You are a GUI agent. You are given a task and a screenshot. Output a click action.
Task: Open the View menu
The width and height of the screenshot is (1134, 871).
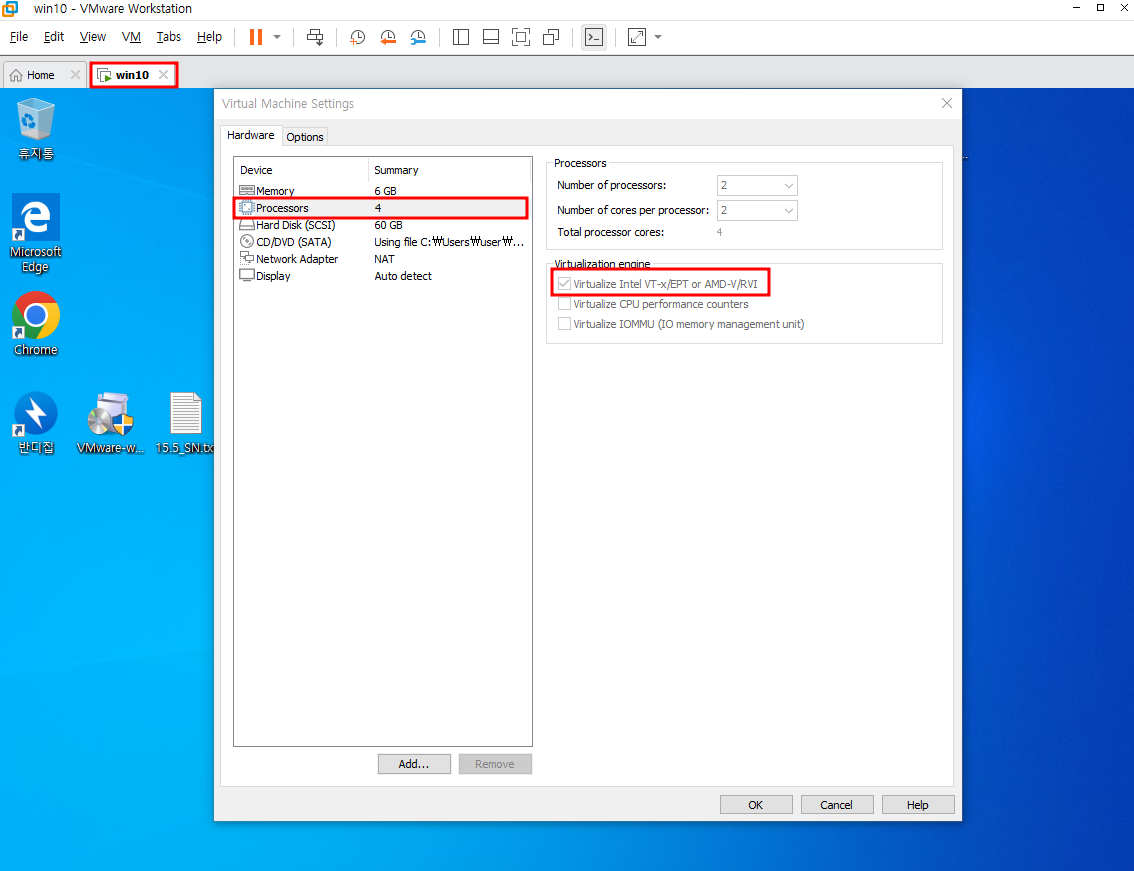[93, 37]
